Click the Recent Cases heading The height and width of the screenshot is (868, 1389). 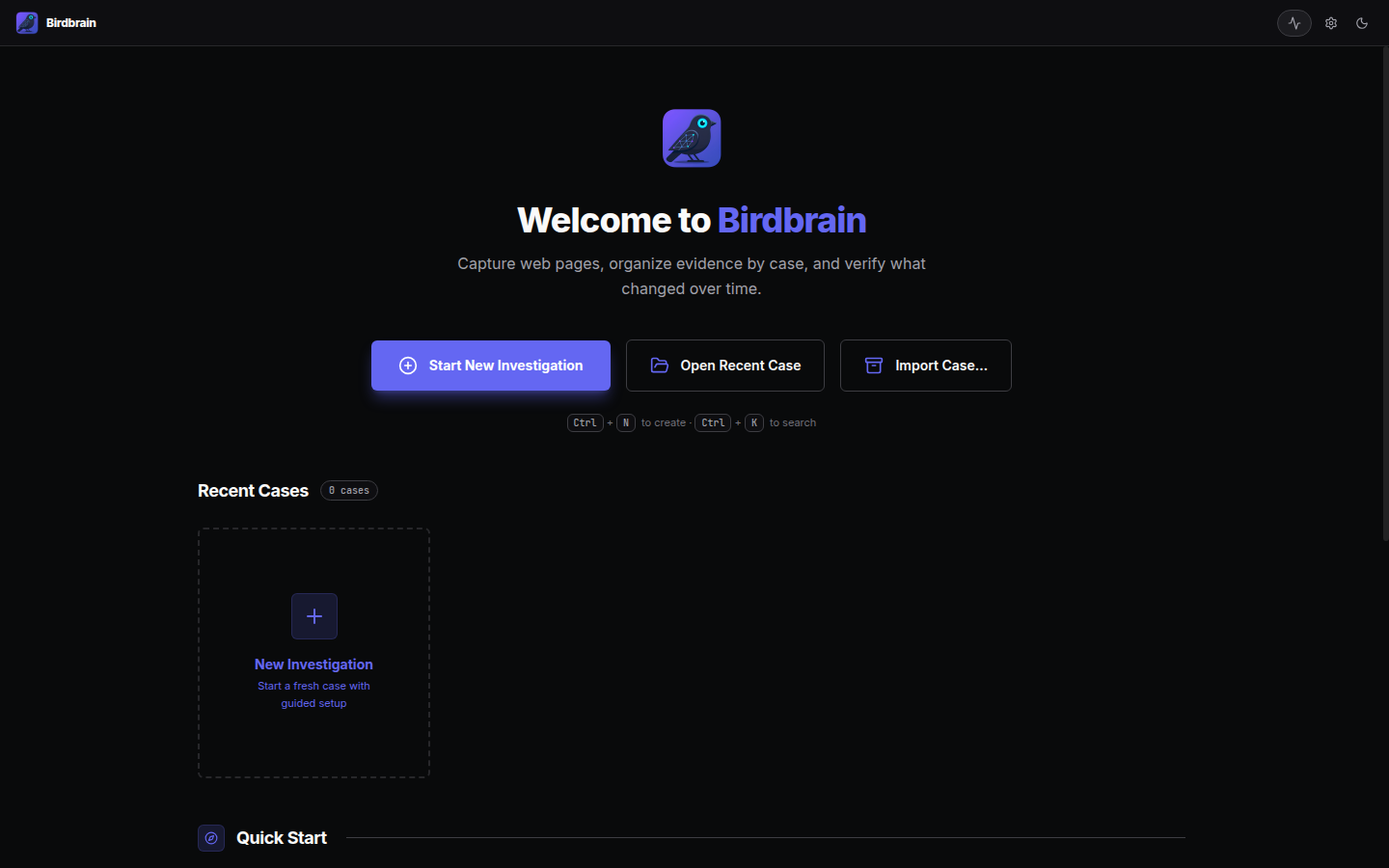click(x=253, y=491)
